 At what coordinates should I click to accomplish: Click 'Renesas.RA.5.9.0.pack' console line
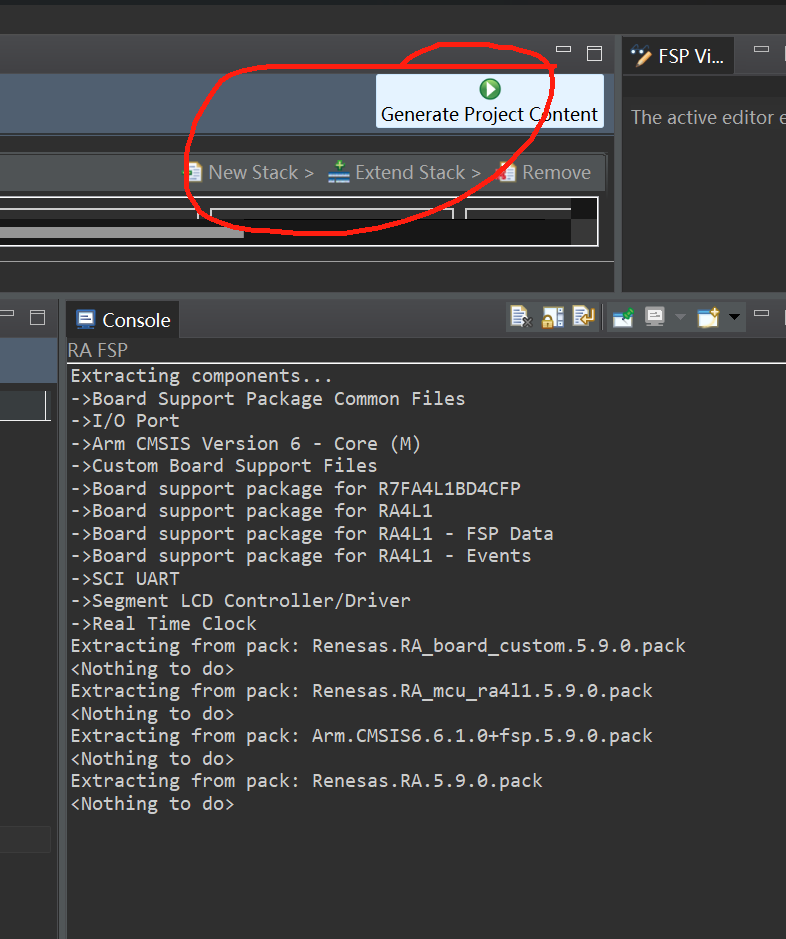pos(306,780)
